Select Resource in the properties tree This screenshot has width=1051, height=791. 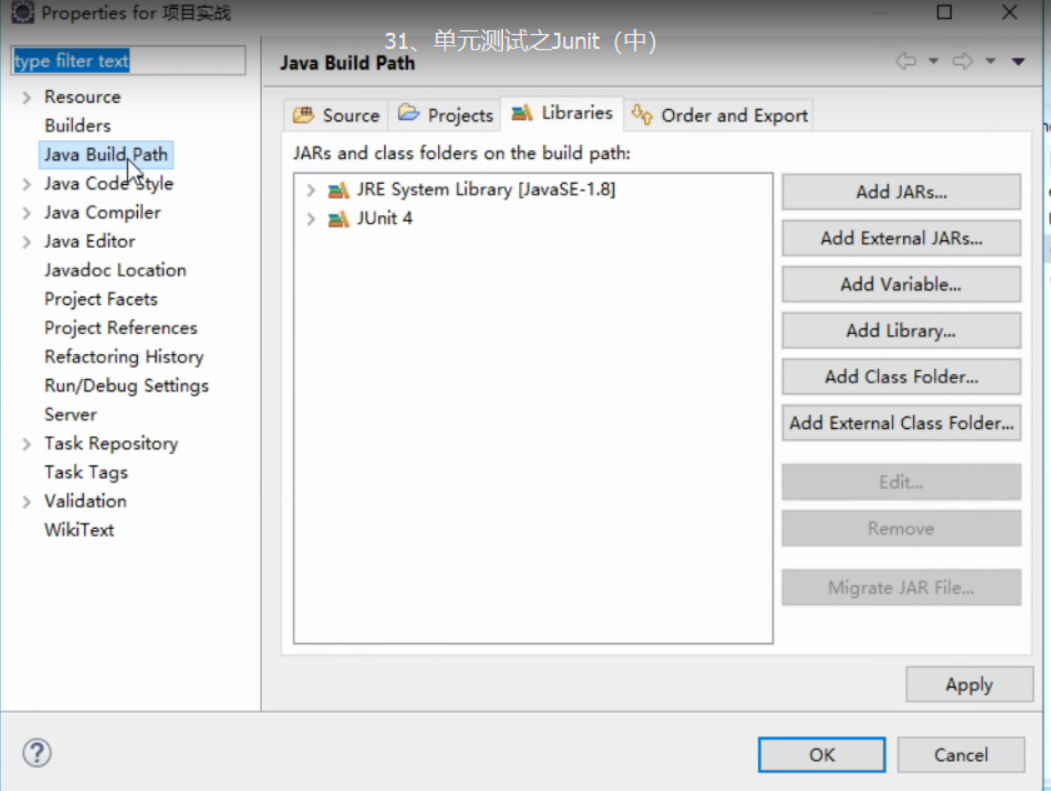82,97
